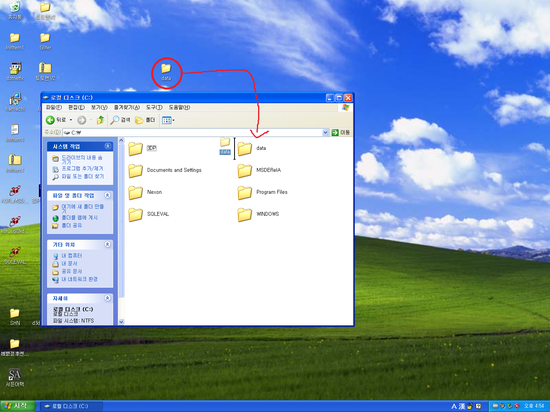Collapse the System Tasks panel chevron
The height and width of the screenshot is (412, 550).
point(108,146)
